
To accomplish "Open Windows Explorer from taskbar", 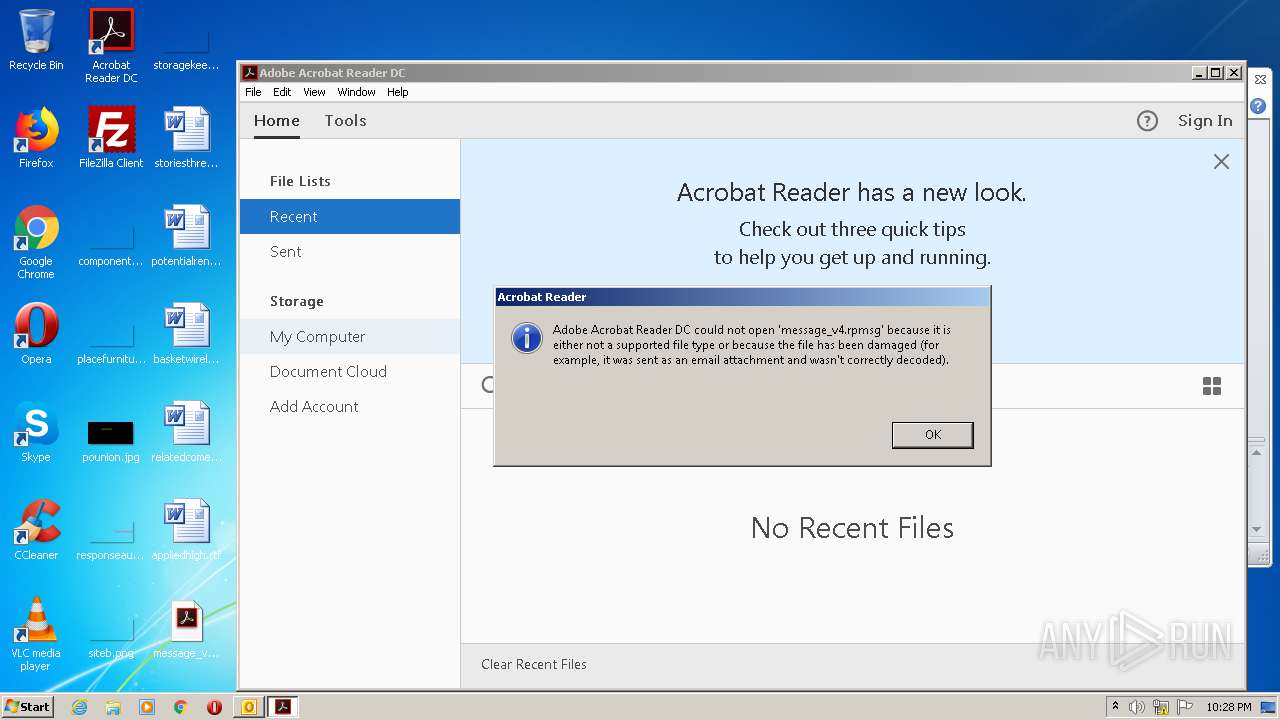I will tap(113, 707).
